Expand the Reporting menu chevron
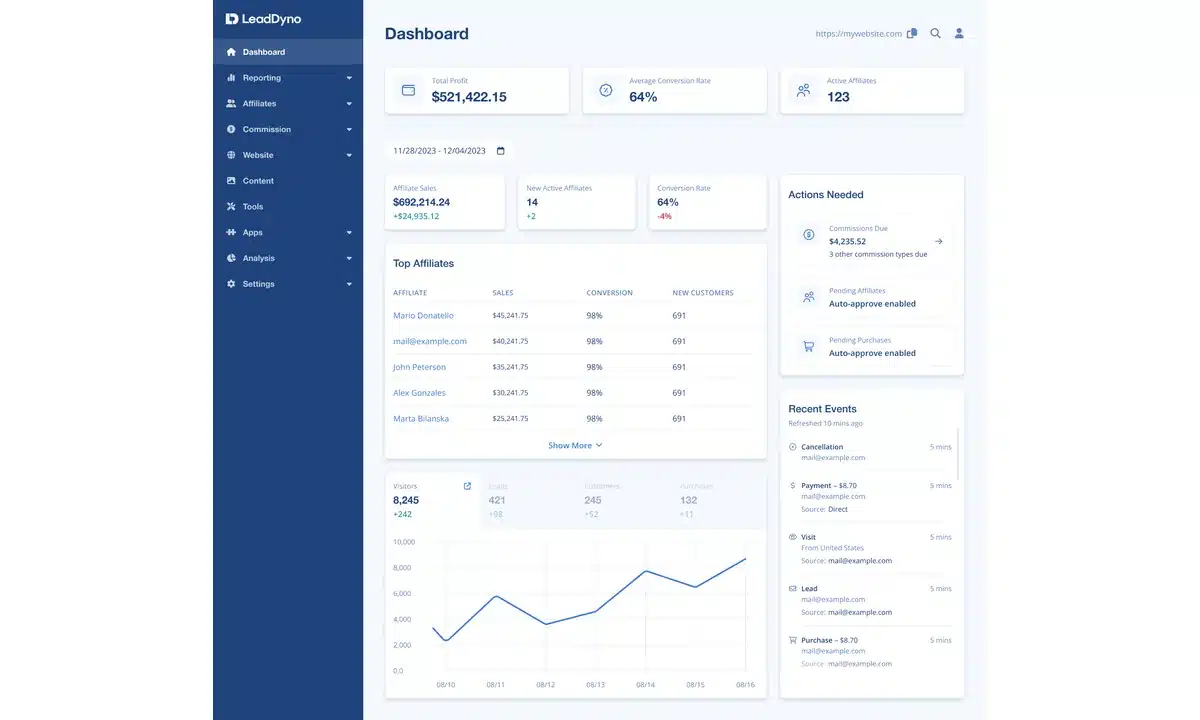The width and height of the screenshot is (1200, 720). (x=349, y=78)
